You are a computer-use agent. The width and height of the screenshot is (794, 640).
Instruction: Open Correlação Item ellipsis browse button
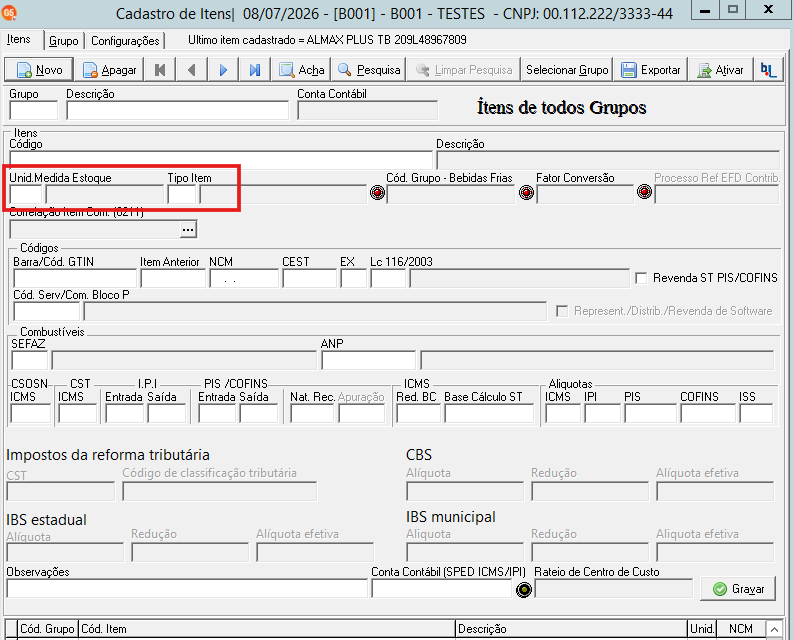click(x=188, y=229)
